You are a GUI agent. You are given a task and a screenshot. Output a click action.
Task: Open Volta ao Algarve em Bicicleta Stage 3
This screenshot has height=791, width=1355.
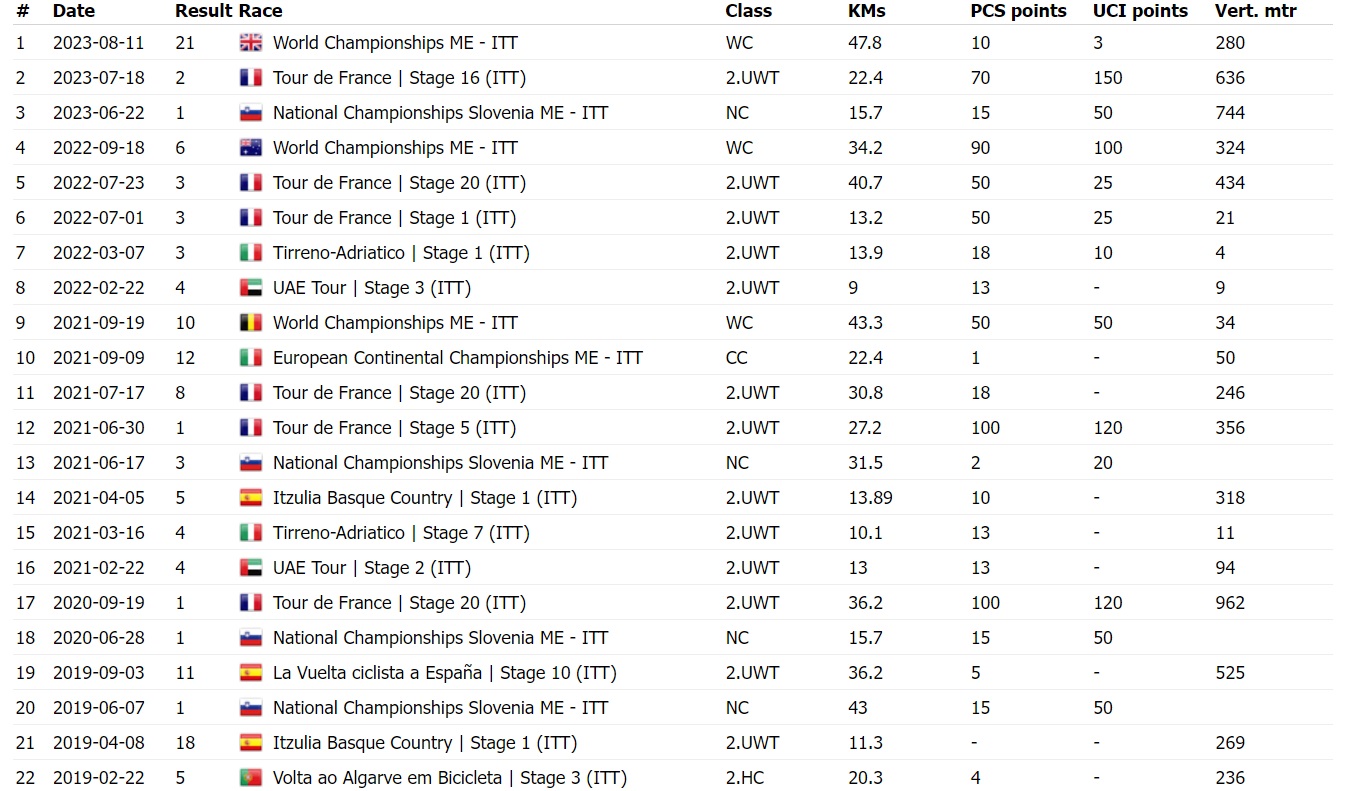[449, 778]
